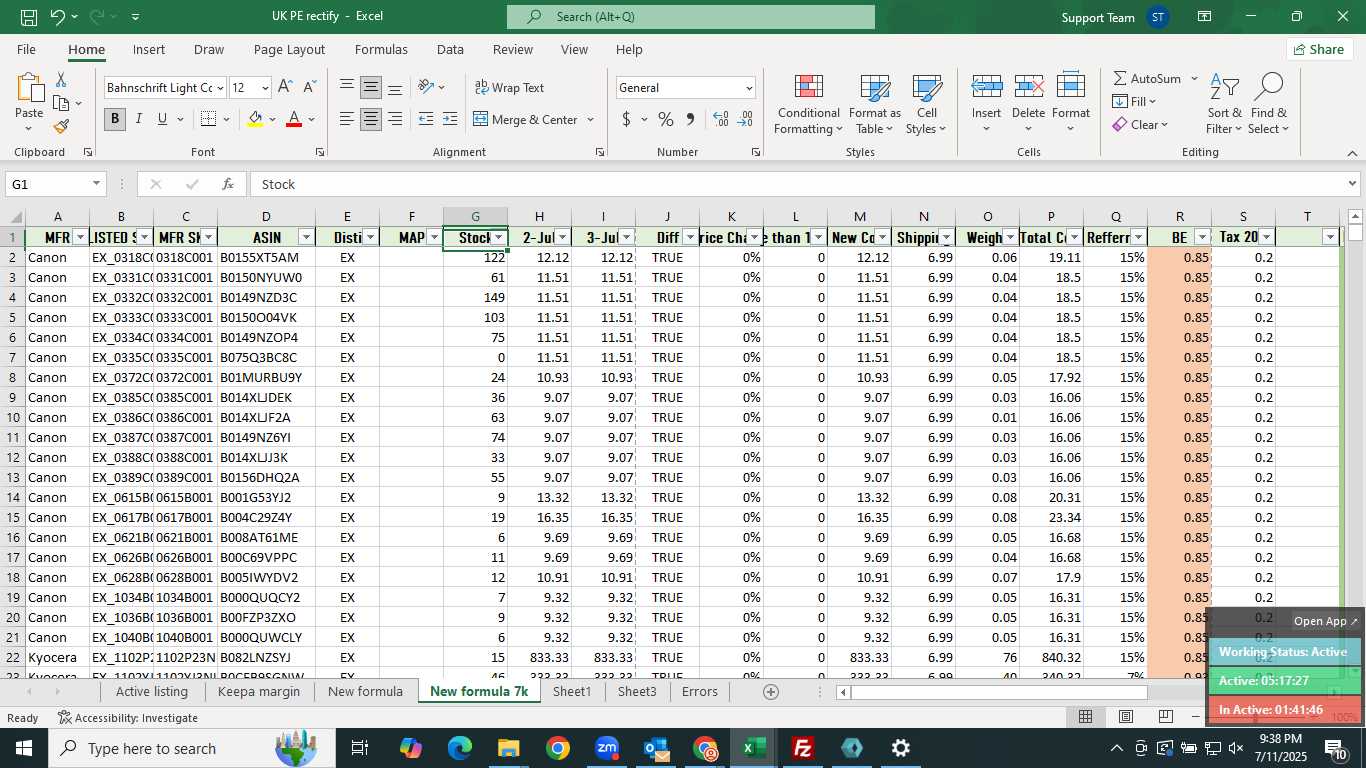Screen dimensions: 1366x768
Task: Open the Data ribbon tab
Action: pyautogui.click(x=450, y=49)
